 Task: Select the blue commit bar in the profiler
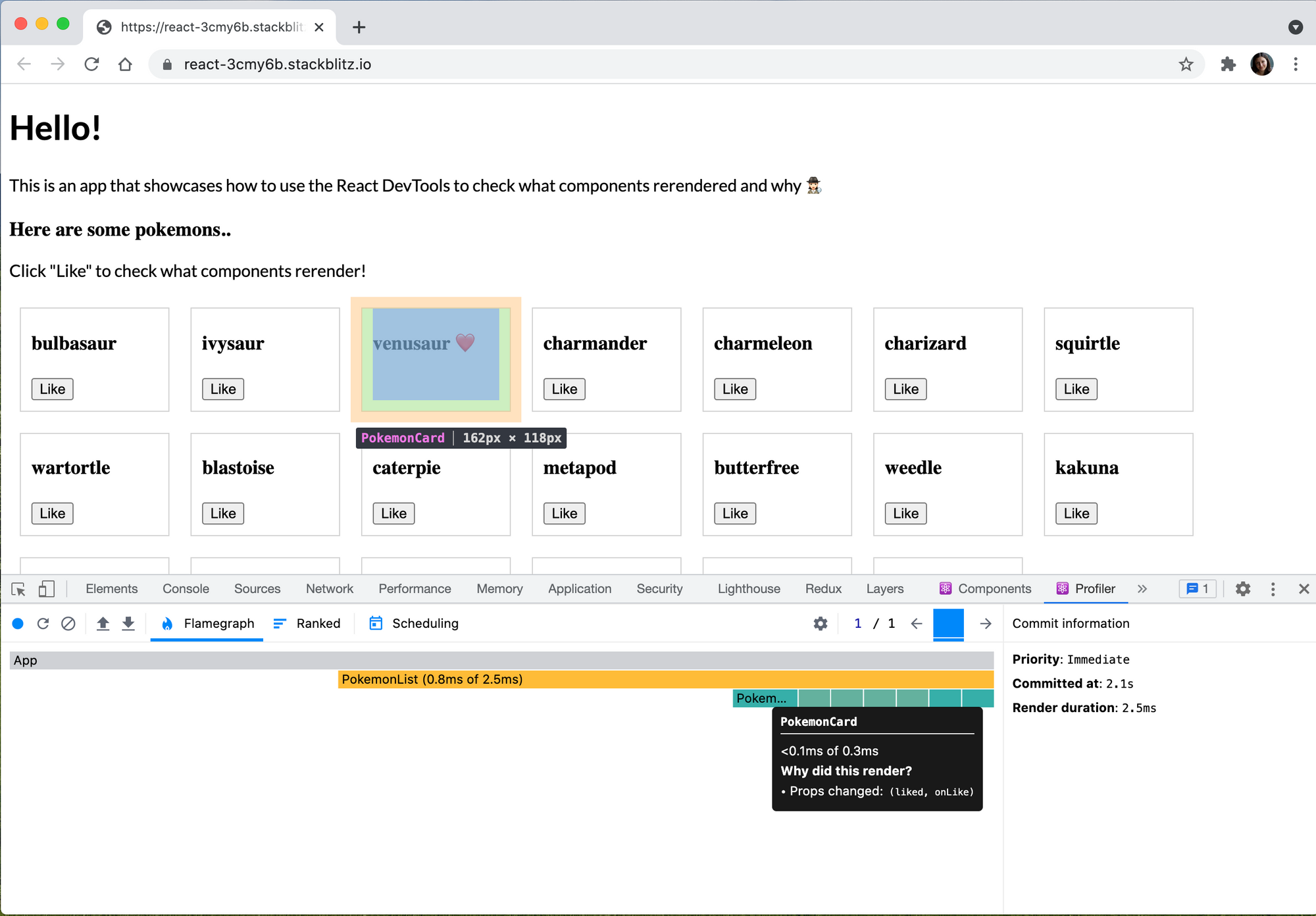[x=948, y=623]
